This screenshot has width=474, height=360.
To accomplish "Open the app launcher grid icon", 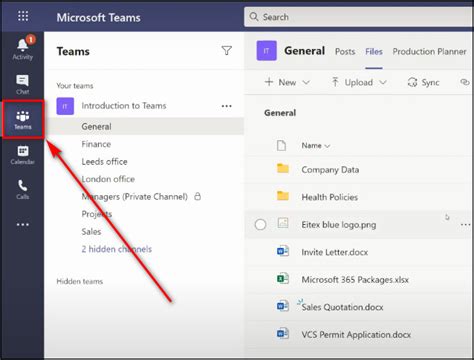I will pyautogui.click(x=23, y=16).
